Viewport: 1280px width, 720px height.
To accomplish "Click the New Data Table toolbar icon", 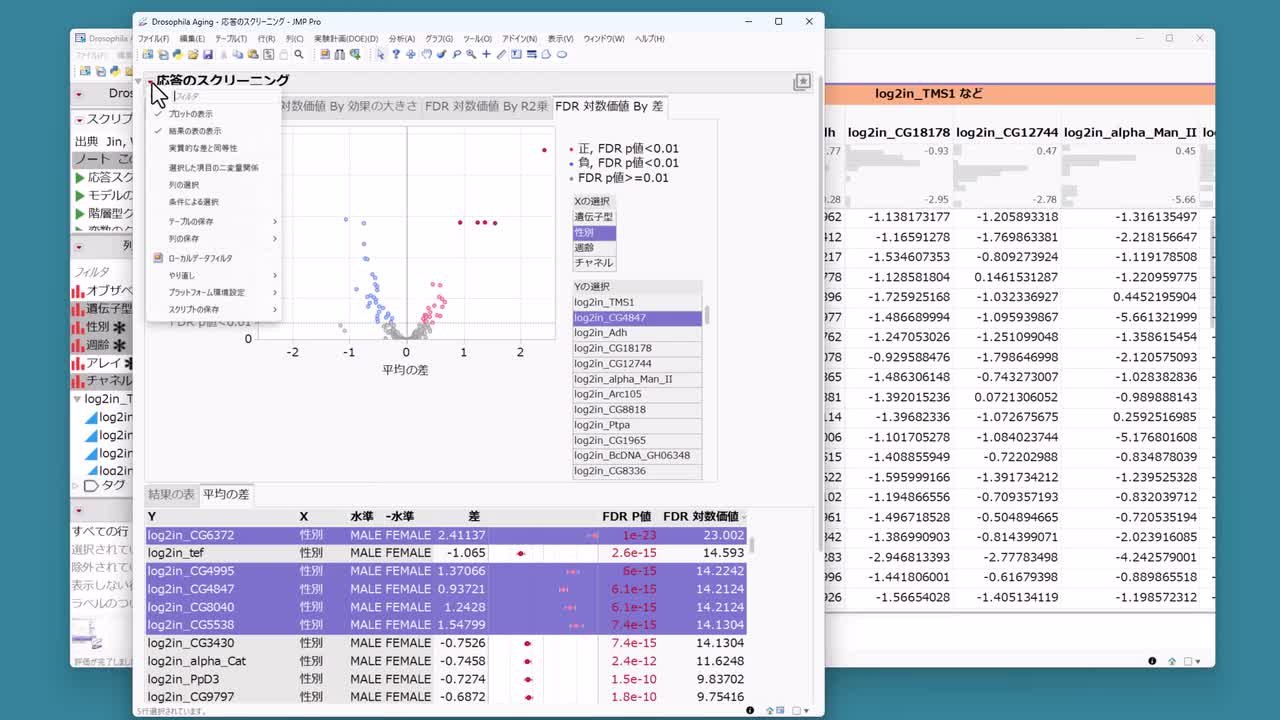I will point(146,54).
